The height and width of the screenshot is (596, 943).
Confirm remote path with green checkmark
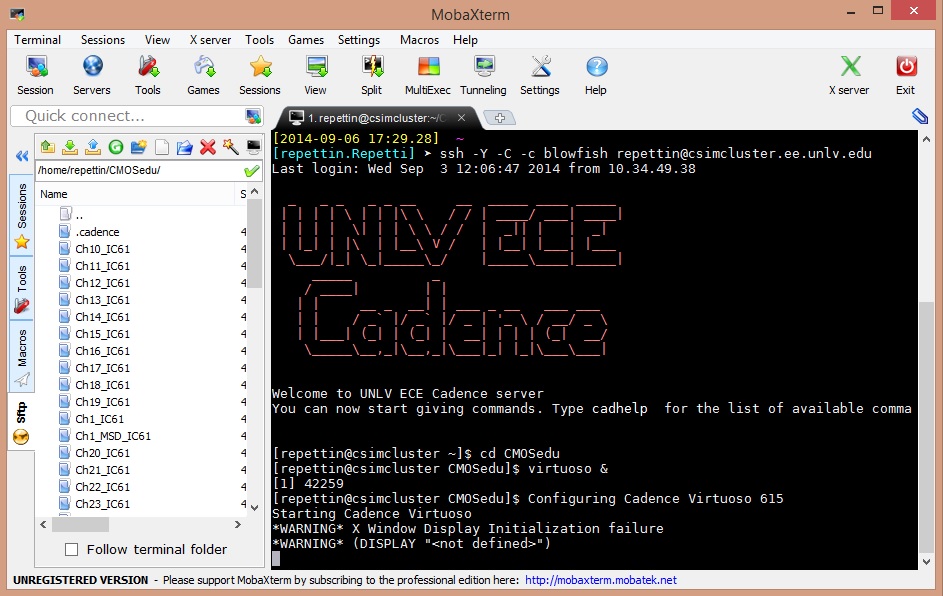[x=251, y=170]
